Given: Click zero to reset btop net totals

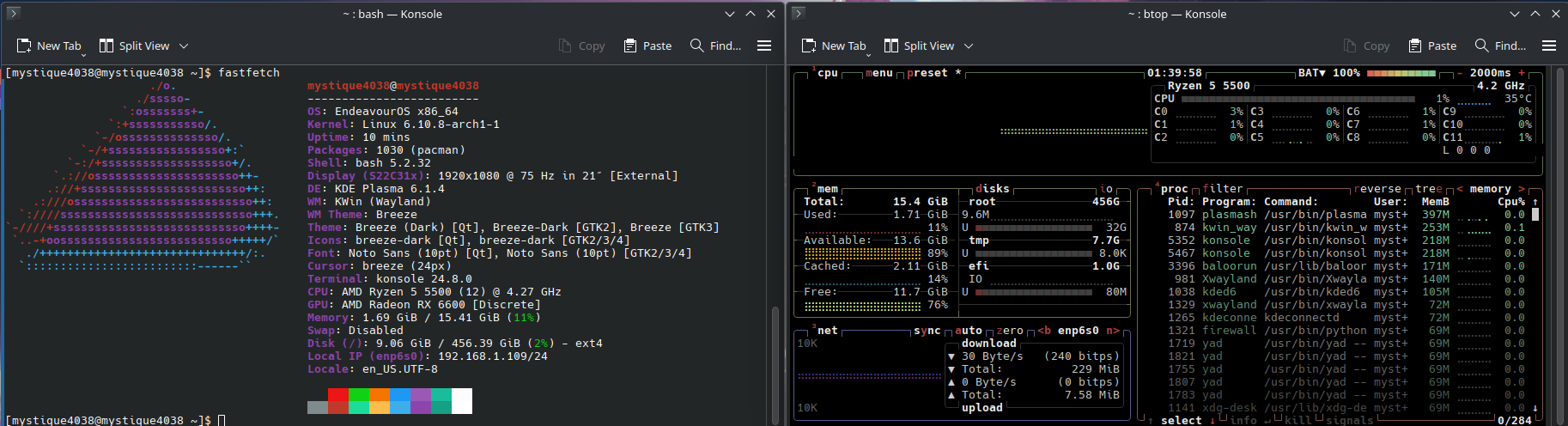Looking at the screenshot, I should (x=1010, y=331).
